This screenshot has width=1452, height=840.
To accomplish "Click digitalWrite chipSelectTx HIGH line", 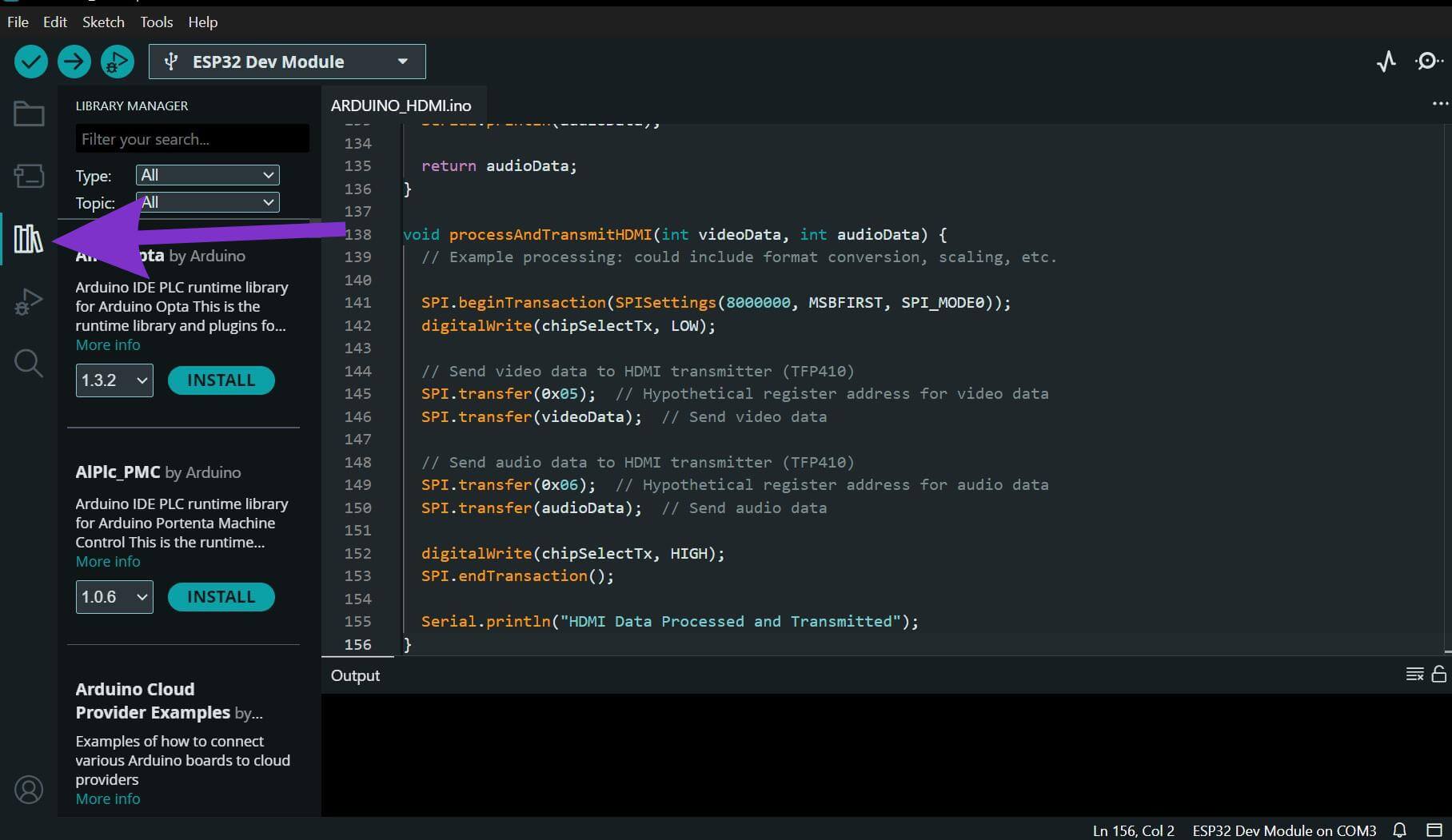I will pos(572,554).
